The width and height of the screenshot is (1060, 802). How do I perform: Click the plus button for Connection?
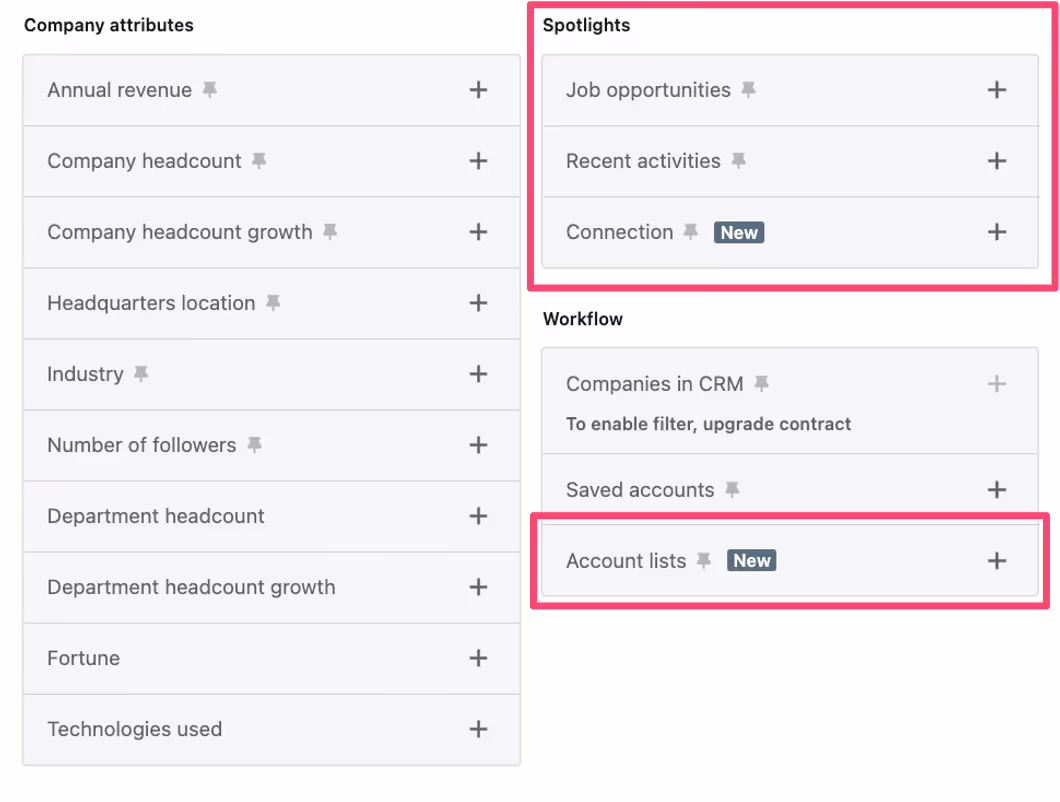pos(996,232)
